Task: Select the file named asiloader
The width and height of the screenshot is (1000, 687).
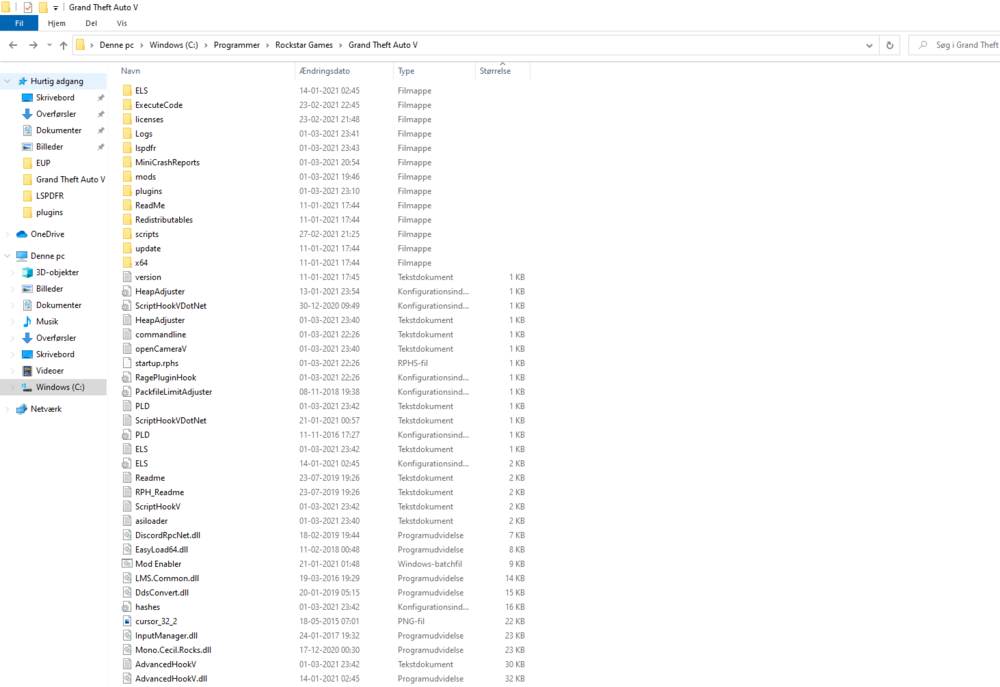Action: pos(151,521)
